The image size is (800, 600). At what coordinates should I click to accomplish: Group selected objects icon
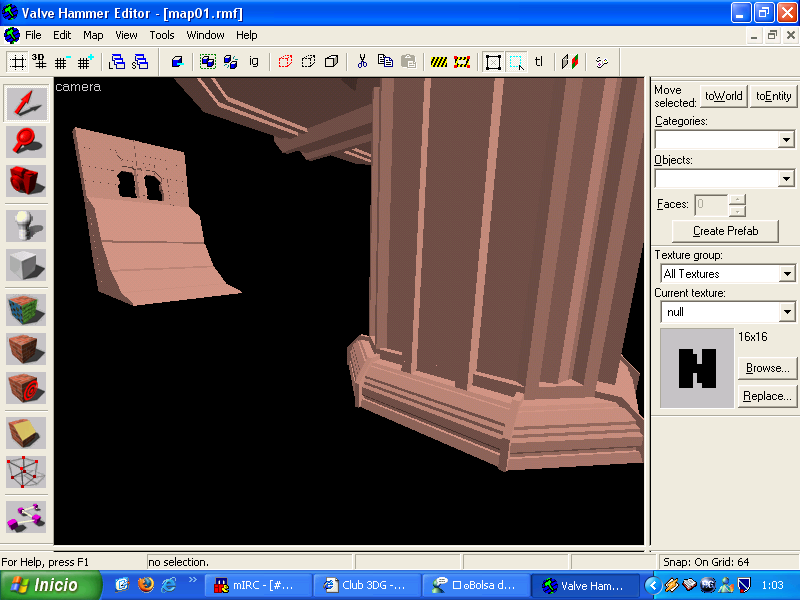[x=208, y=62]
